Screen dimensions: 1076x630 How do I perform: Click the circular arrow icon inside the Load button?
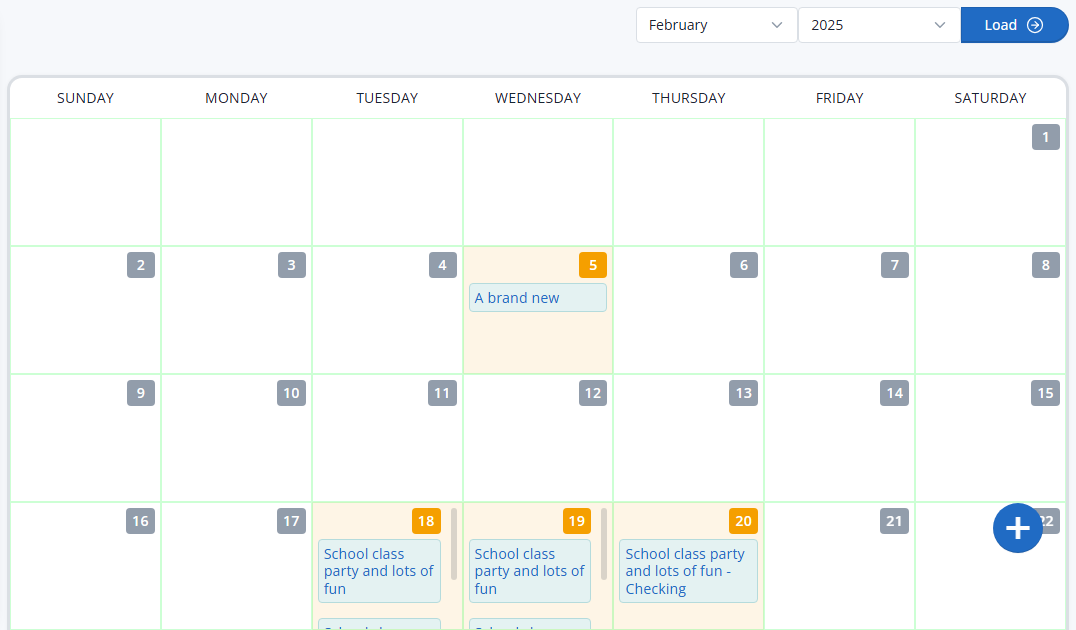pos(1037,24)
